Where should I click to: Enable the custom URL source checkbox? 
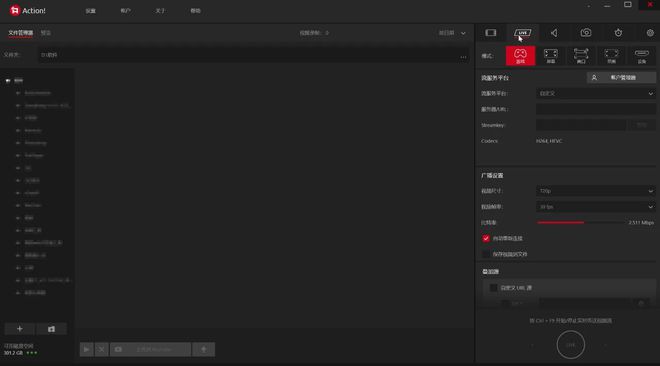(x=493, y=288)
